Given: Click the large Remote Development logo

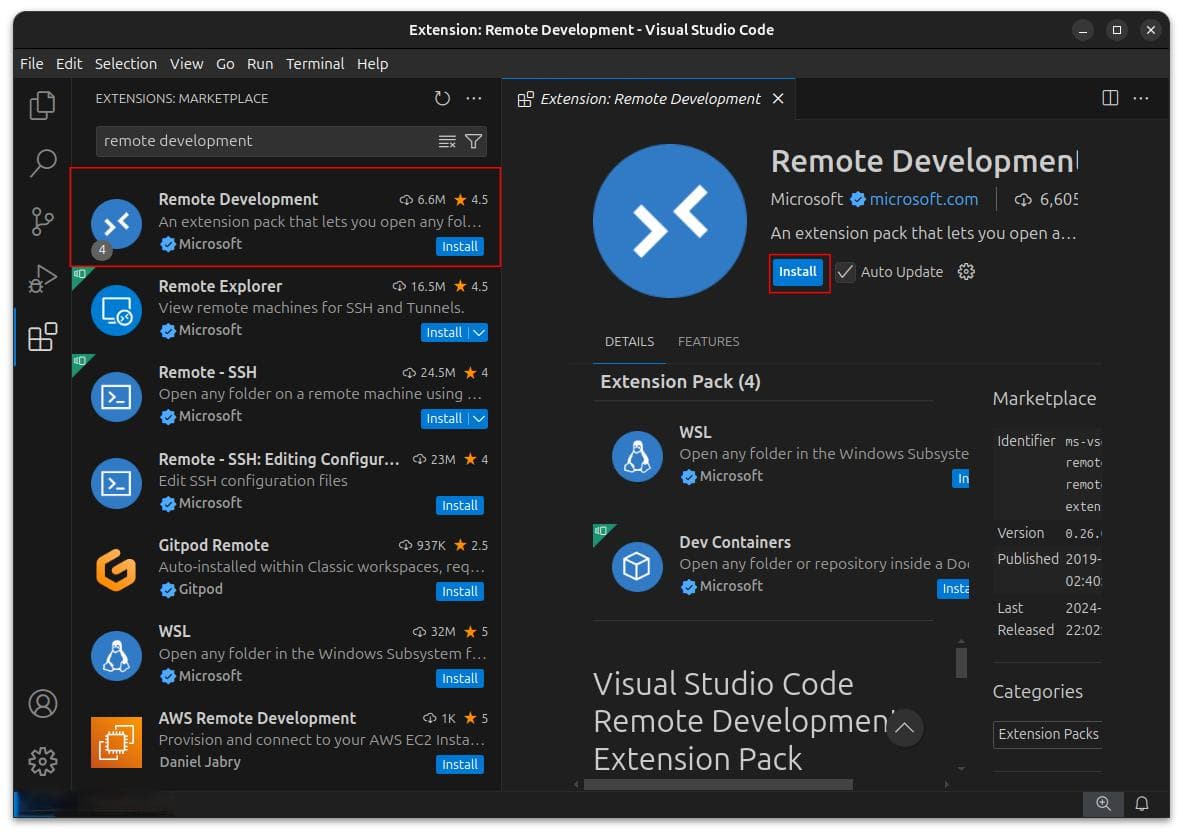Looking at the screenshot, I should 669,221.
